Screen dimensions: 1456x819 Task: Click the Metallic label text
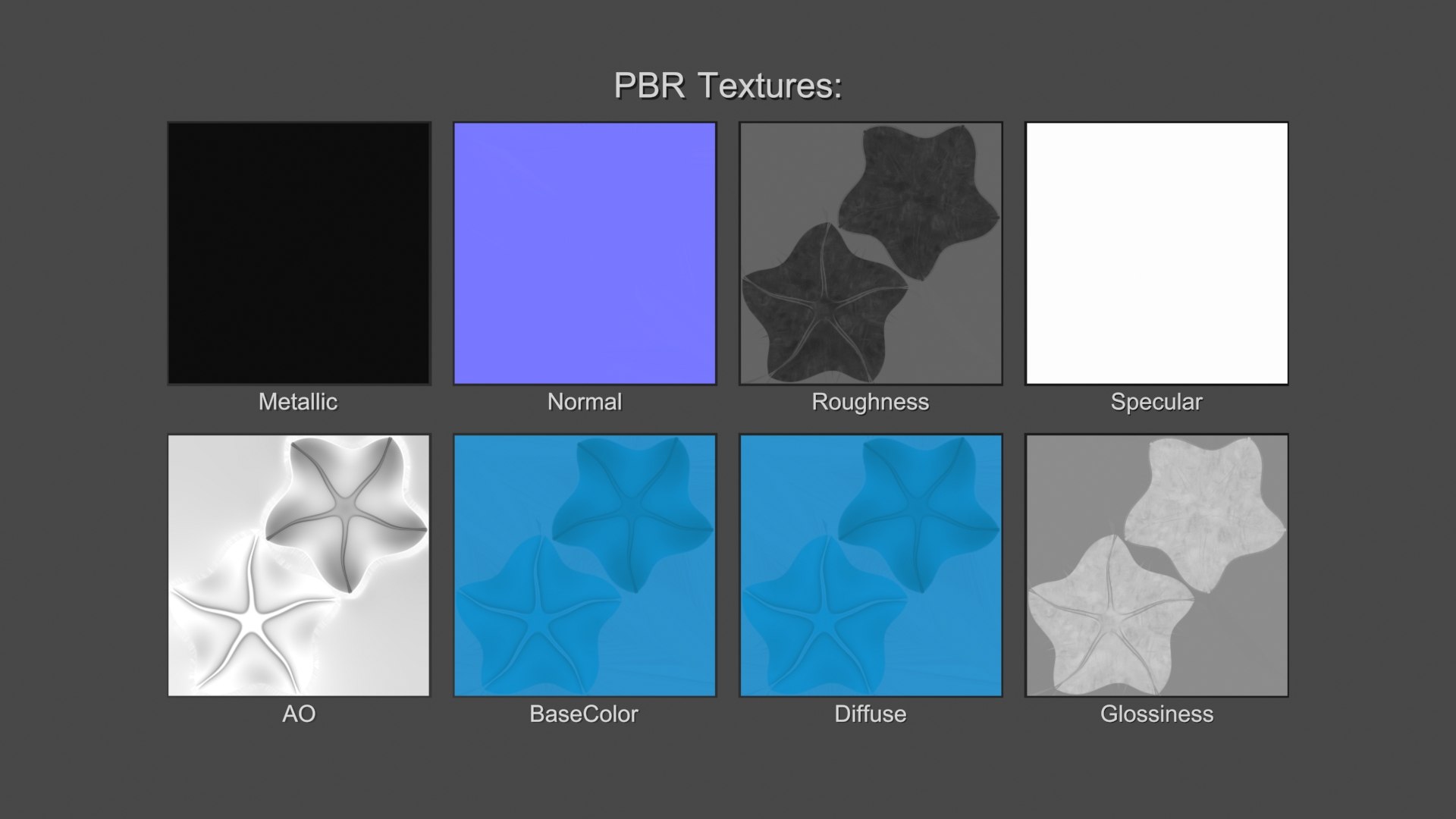[x=298, y=402]
